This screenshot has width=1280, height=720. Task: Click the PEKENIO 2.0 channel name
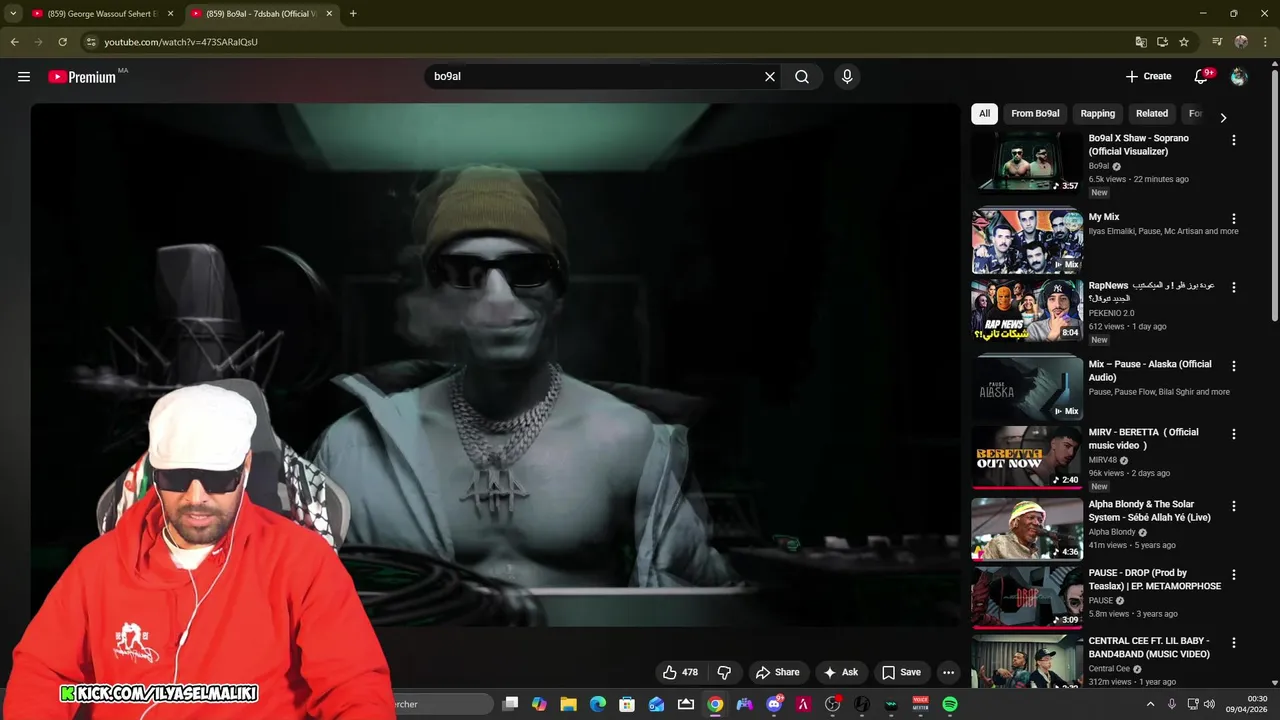(x=1111, y=313)
